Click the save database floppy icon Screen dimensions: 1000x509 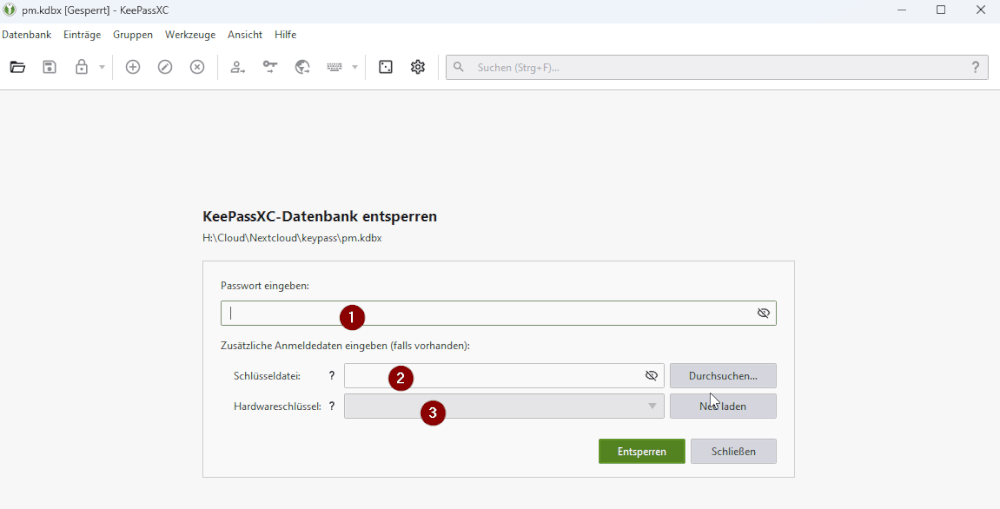pos(49,67)
